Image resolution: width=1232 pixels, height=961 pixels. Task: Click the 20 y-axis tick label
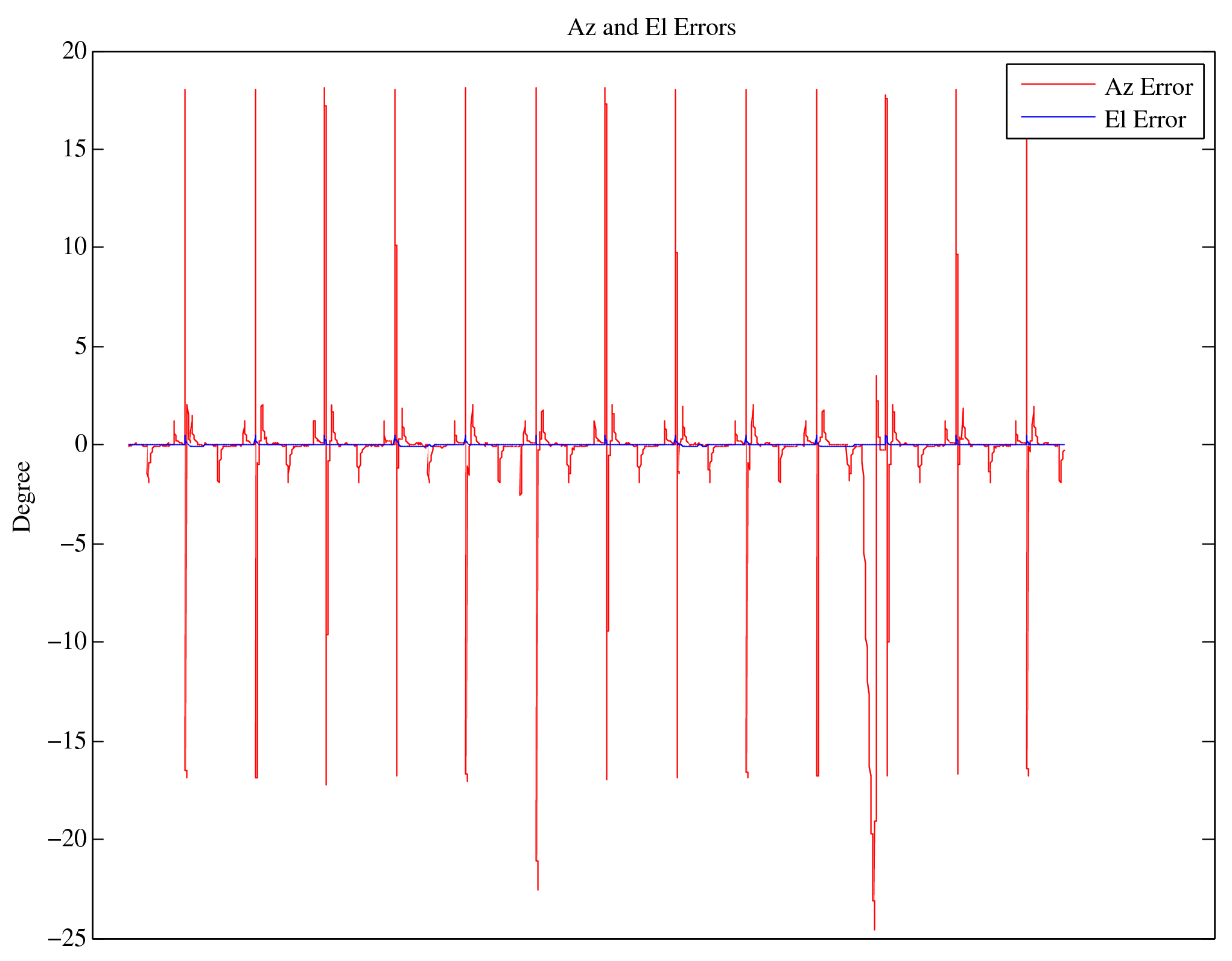point(75,51)
